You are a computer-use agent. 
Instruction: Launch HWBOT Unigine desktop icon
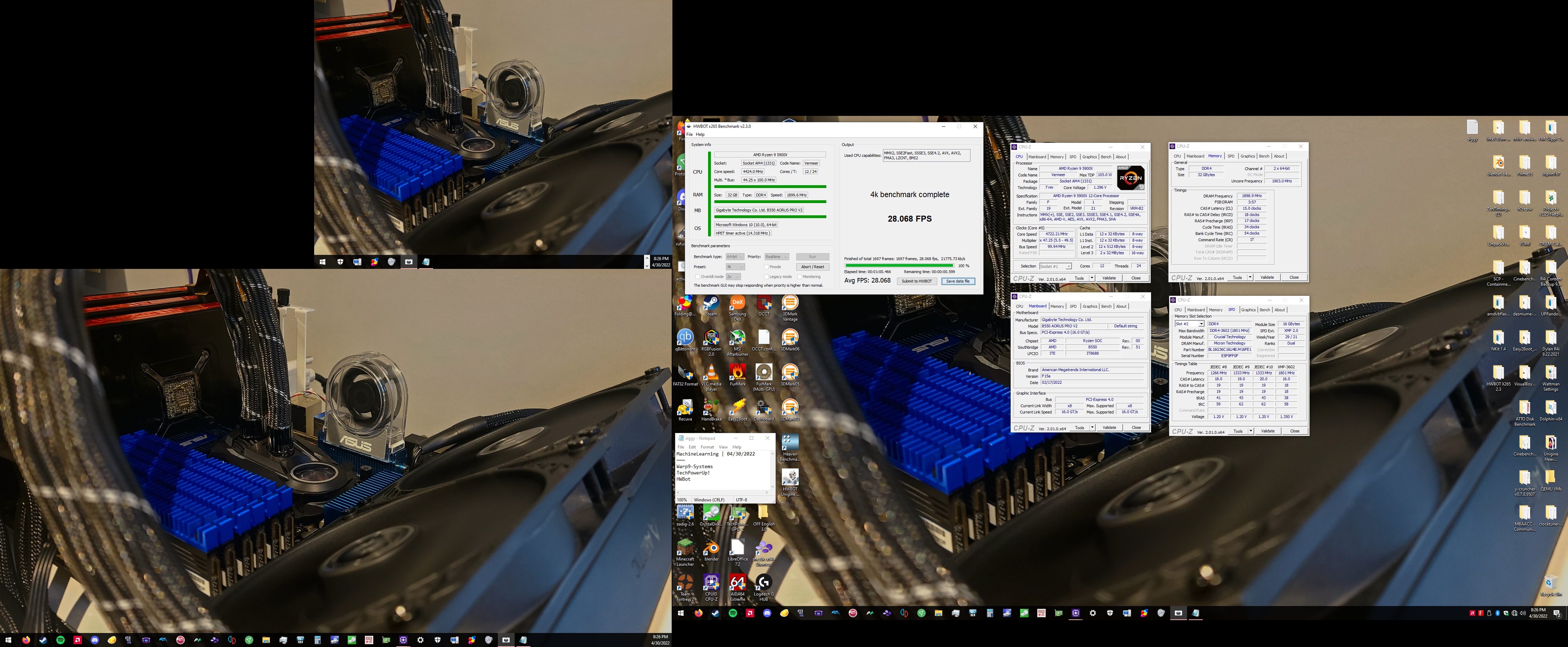tap(790, 483)
